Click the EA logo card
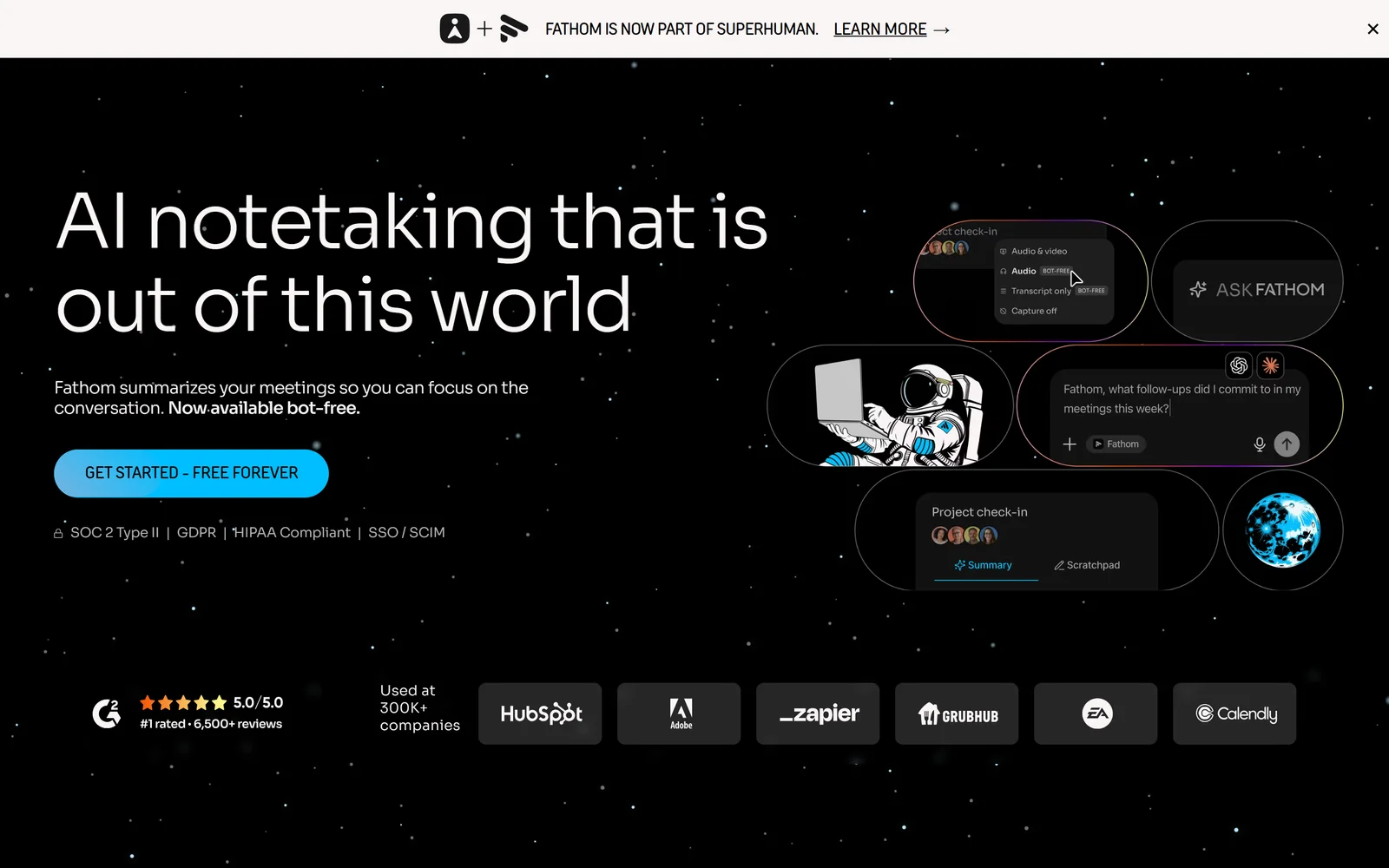1389x868 pixels. (x=1096, y=713)
